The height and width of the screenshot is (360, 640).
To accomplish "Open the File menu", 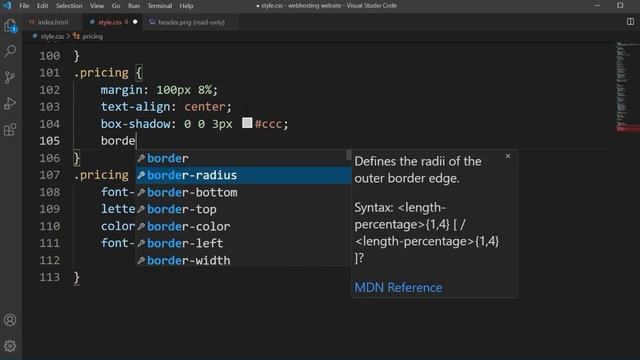I will [24, 6].
